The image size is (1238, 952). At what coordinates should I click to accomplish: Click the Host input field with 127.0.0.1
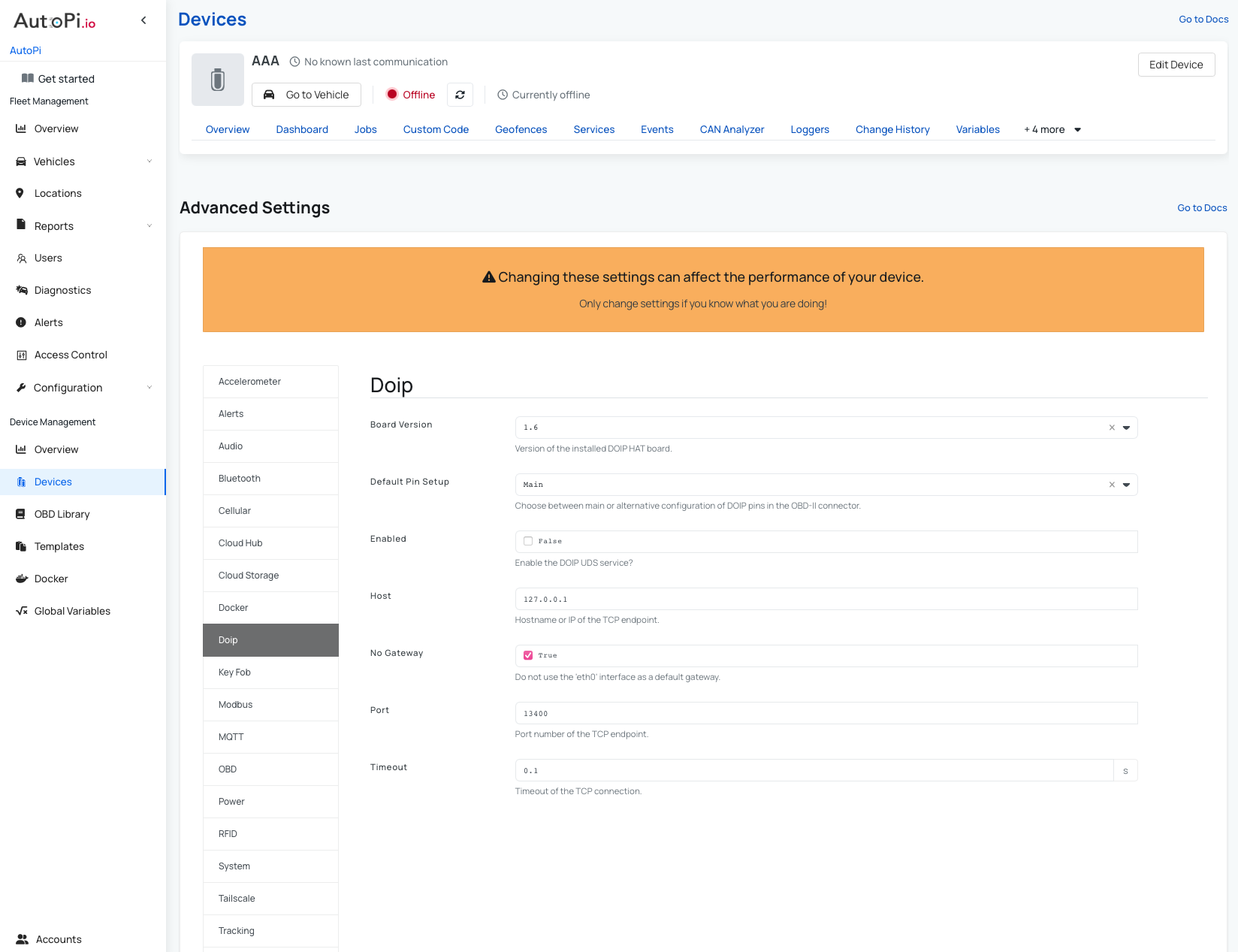click(x=826, y=599)
